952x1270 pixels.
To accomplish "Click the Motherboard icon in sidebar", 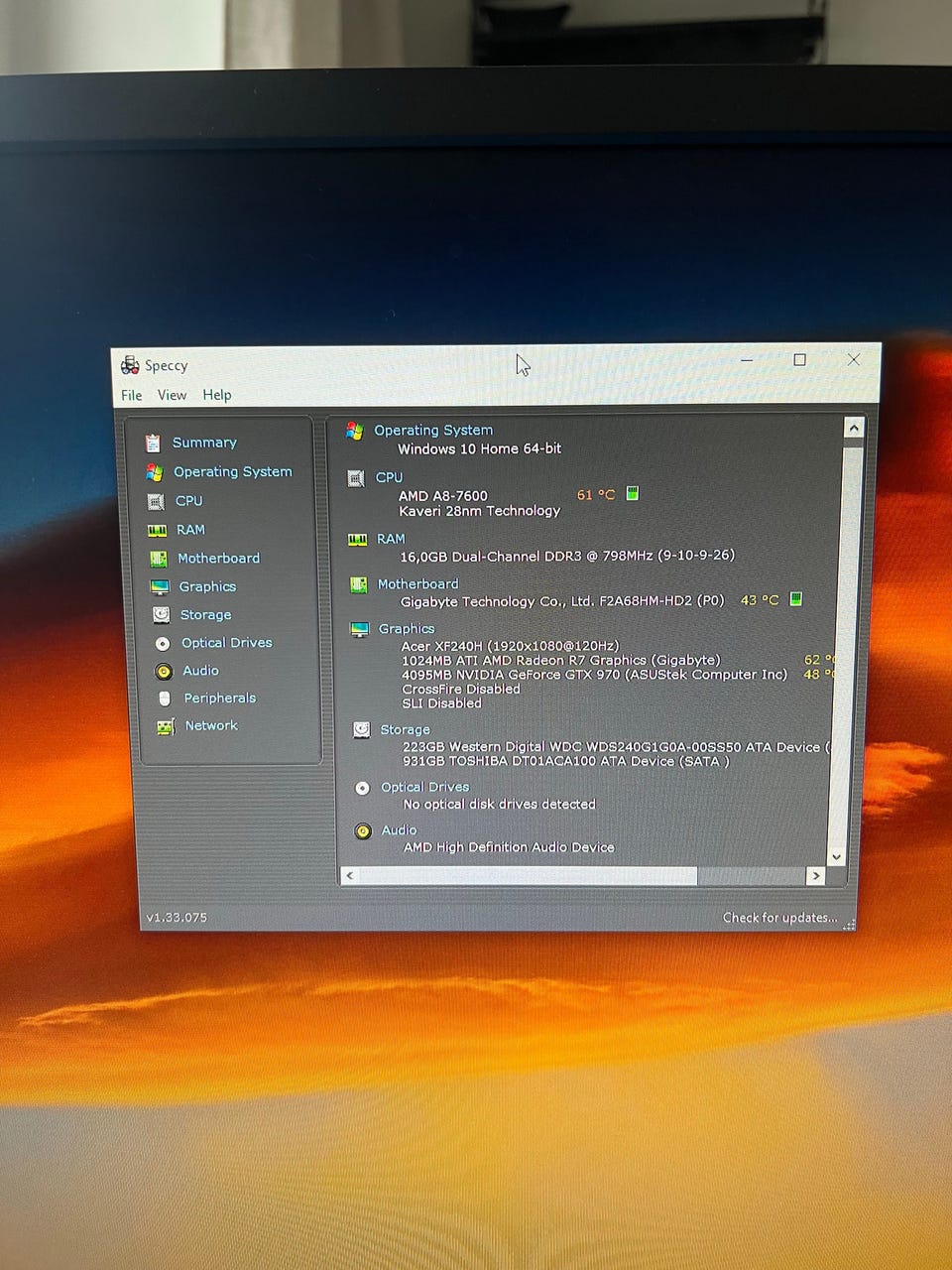I will pos(158,559).
